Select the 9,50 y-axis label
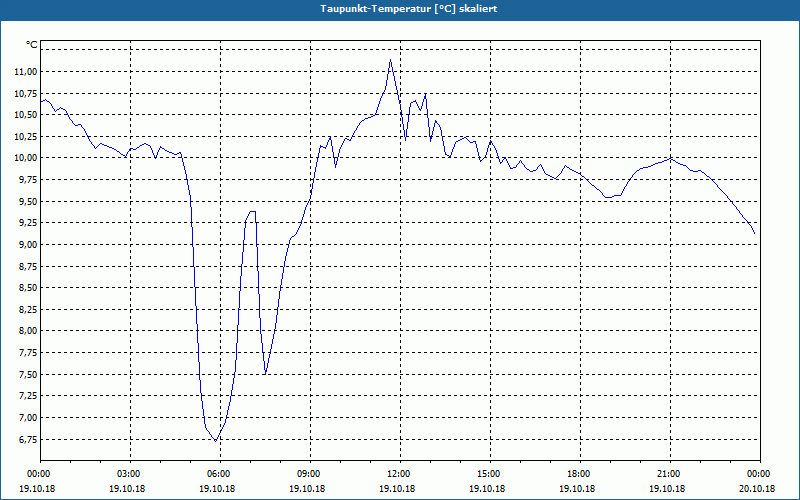800x500 pixels. tap(28, 202)
